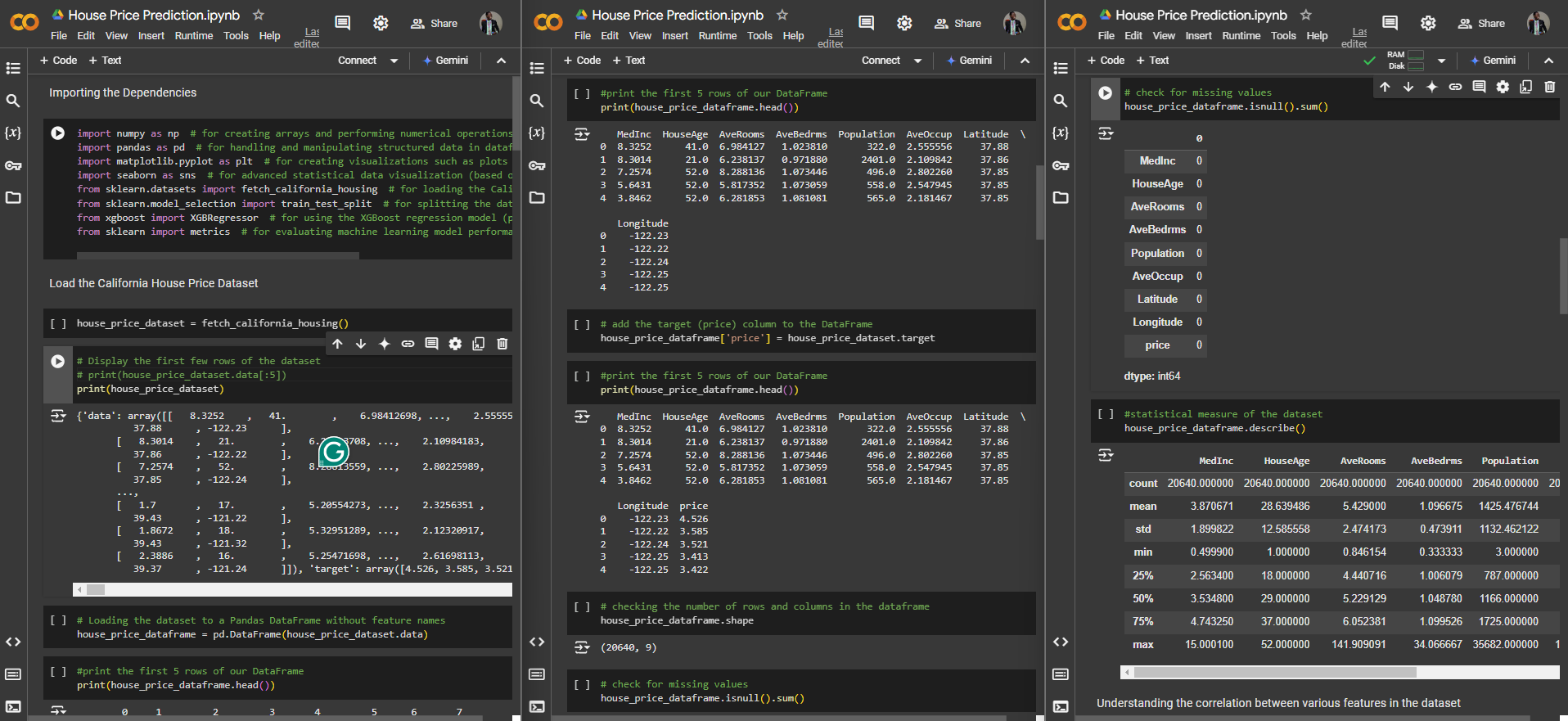Viewport: 1568px width, 721px height.
Task: Click Connect button in the middle window
Action: click(881, 61)
